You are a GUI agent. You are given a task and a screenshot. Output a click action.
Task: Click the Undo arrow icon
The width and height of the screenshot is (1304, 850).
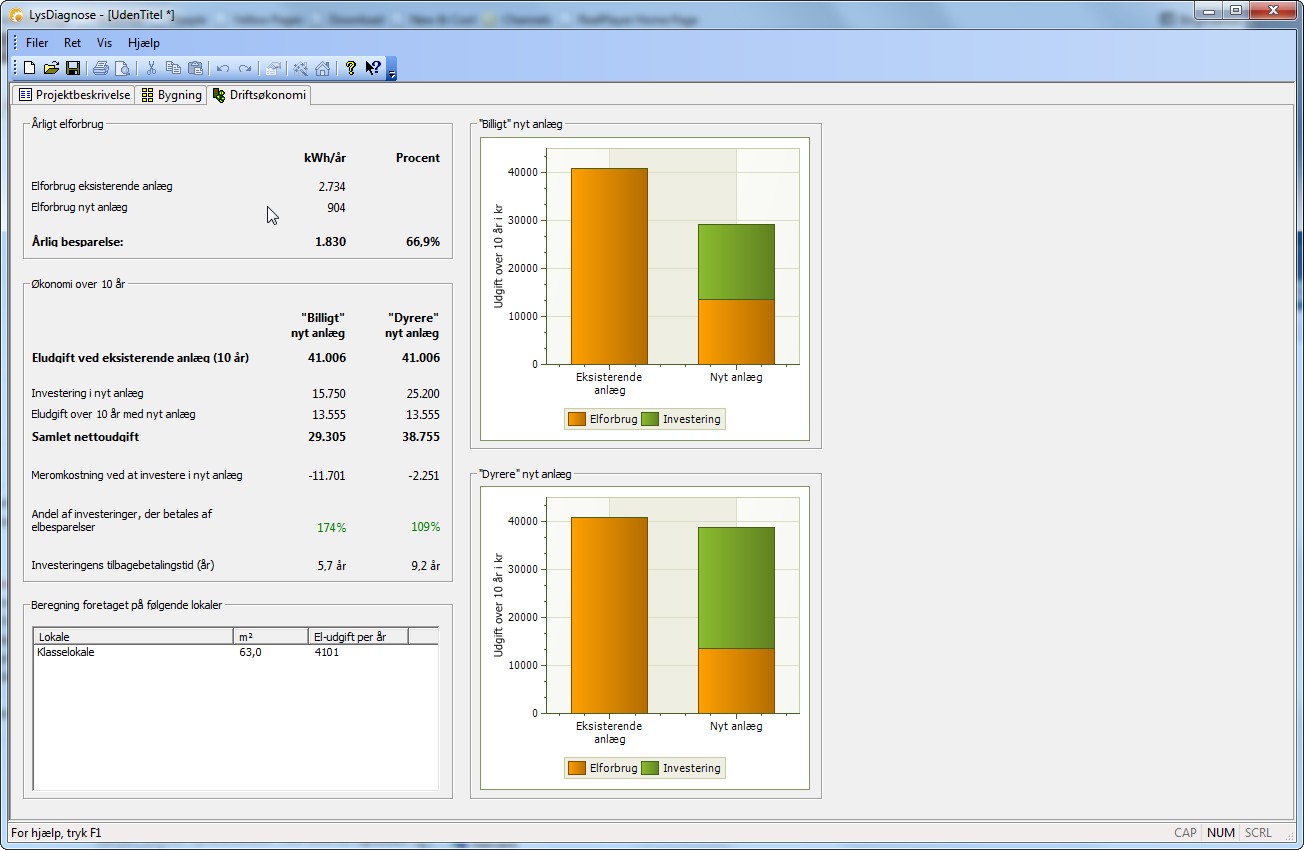click(222, 68)
